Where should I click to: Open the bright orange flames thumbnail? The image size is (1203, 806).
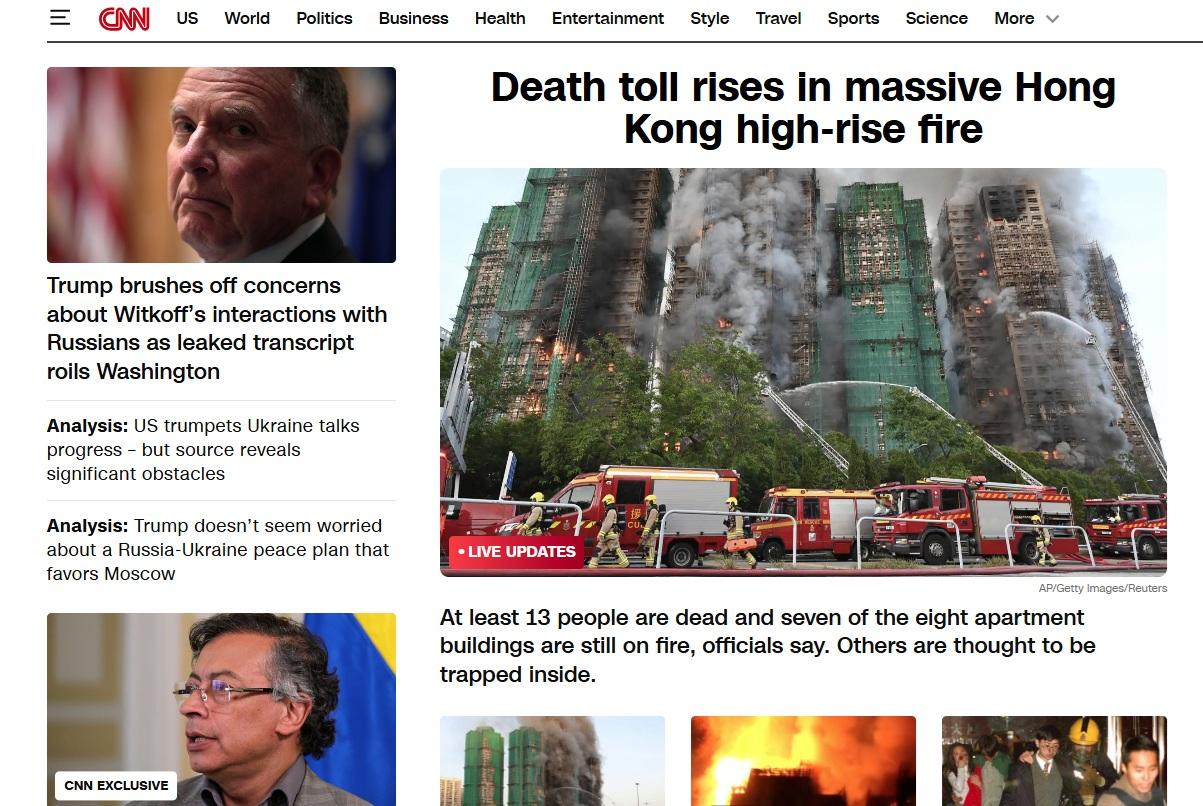[803, 761]
